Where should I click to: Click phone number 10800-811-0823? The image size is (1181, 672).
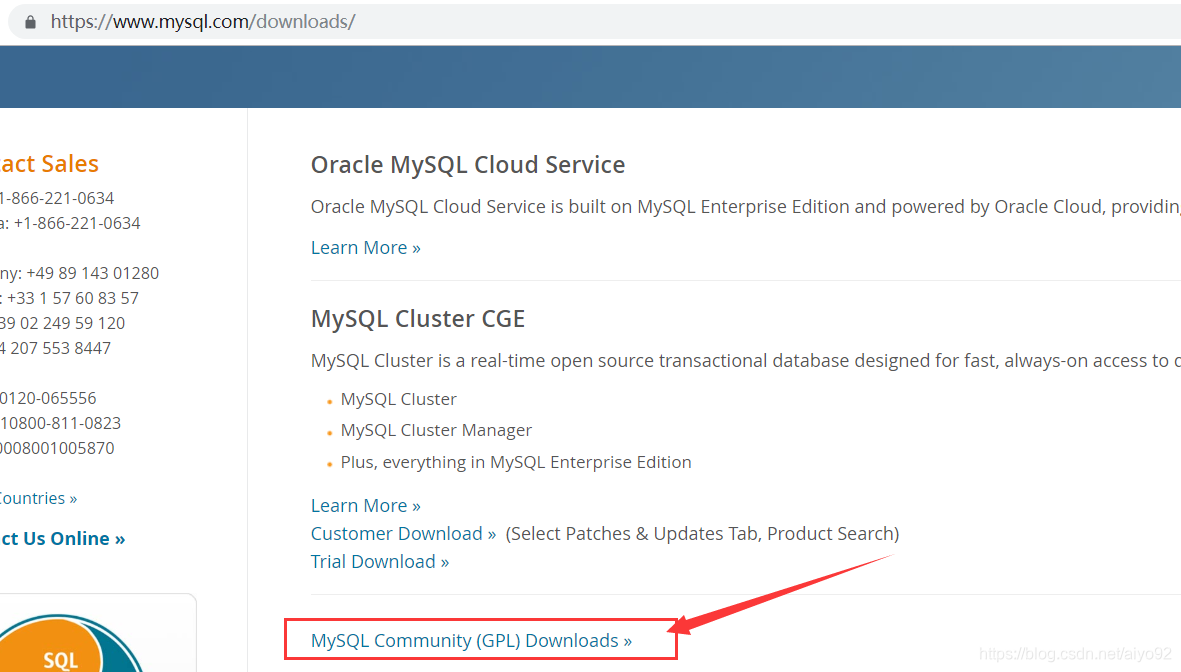60,423
